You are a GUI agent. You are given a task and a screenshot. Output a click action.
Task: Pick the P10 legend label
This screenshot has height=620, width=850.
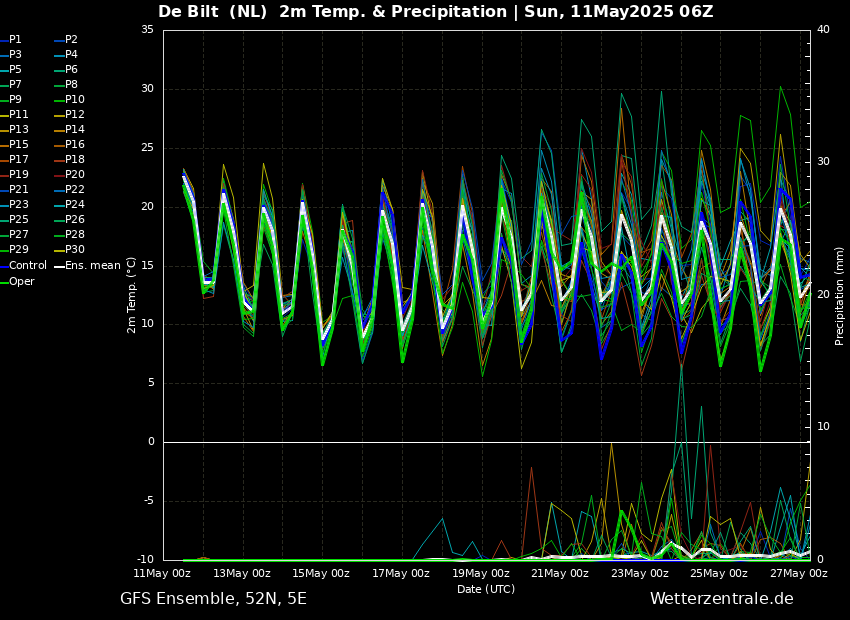(75, 100)
